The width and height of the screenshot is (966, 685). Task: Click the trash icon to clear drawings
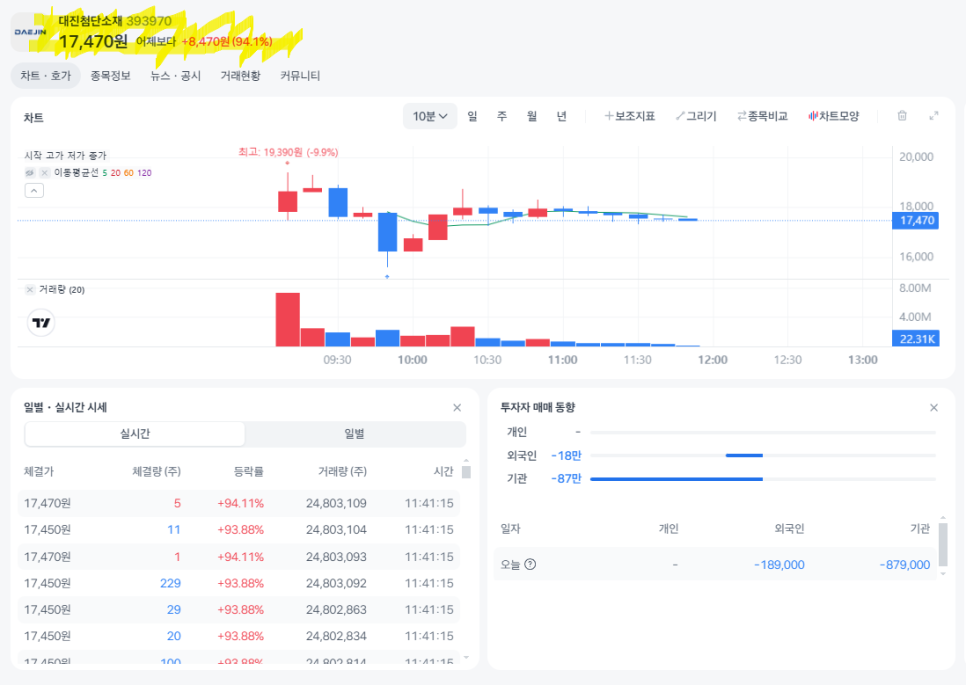(902, 116)
